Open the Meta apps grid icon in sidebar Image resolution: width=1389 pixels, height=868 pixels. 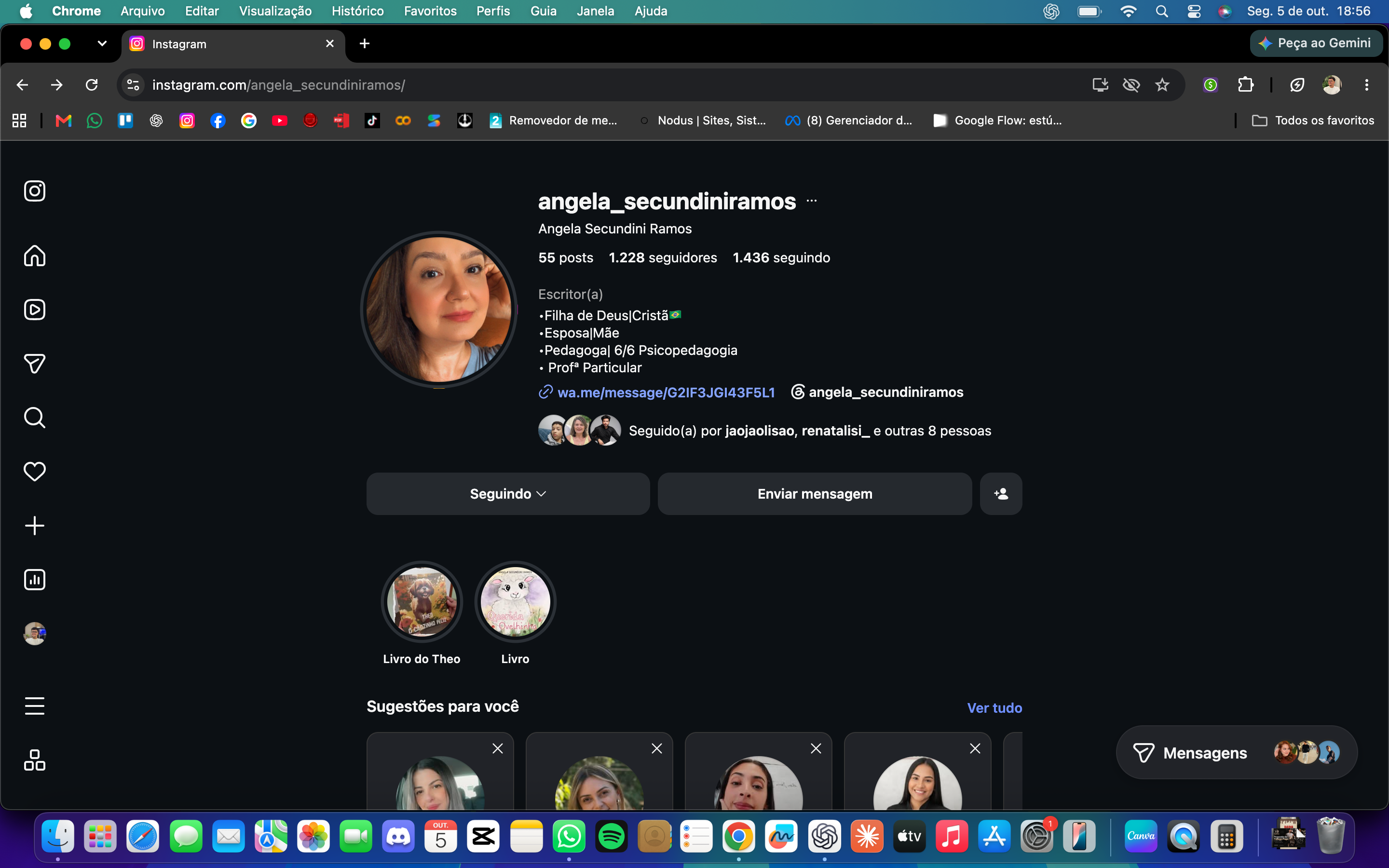[34, 759]
